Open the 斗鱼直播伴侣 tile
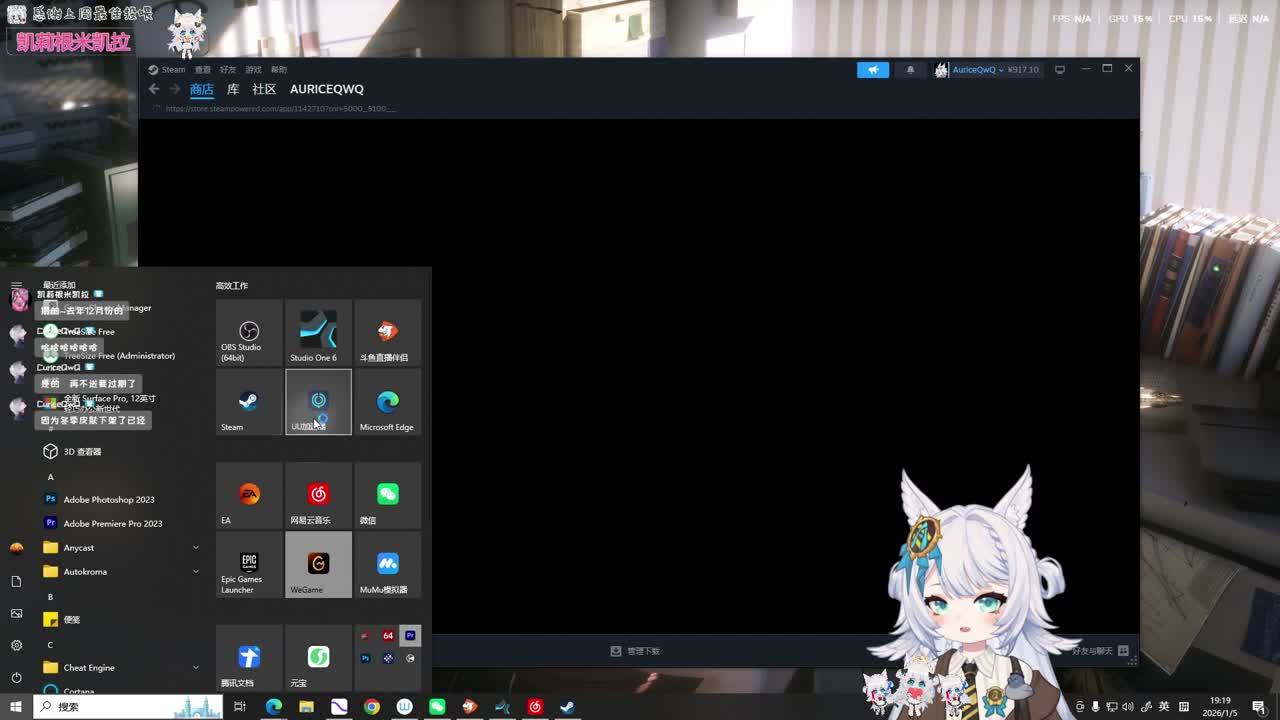The width and height of the screenshot is (1280, 720). tap(387, 332)
